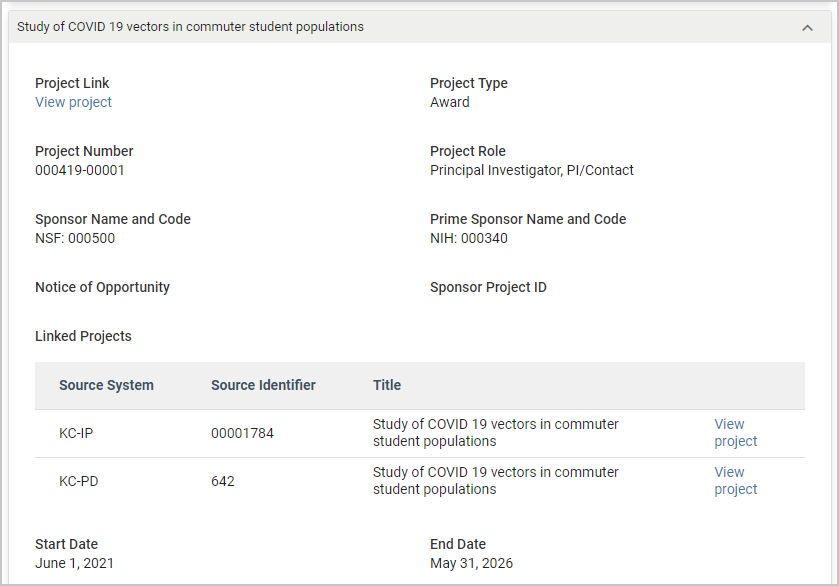The height and width of the screenshot is (586, 839).
Task: Click the Title column header
Action: coord(386,385)
